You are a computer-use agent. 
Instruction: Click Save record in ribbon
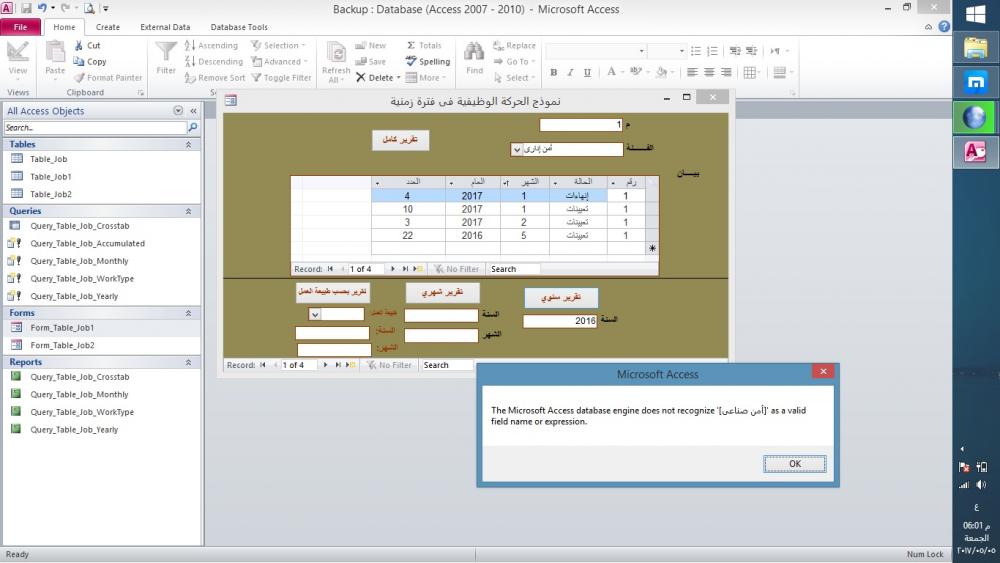[371, 62]
